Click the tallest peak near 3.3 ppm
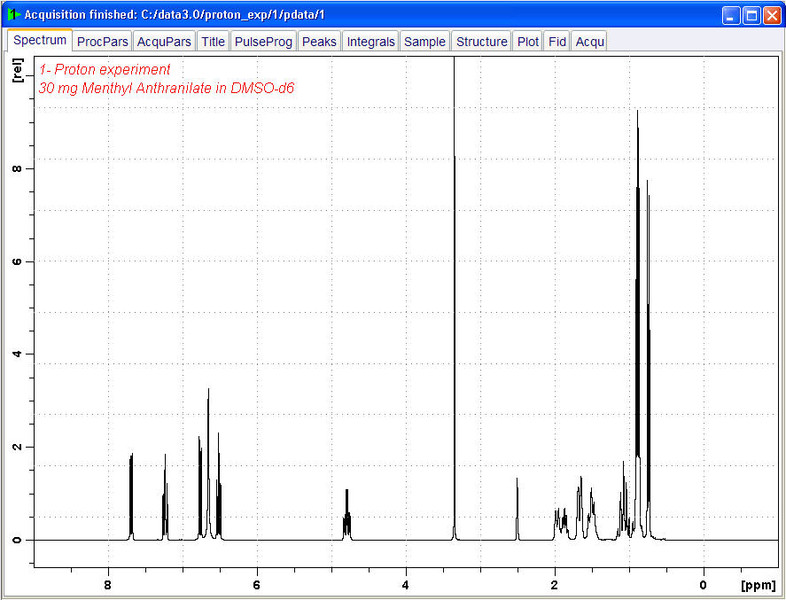 (x=454, y=300)
